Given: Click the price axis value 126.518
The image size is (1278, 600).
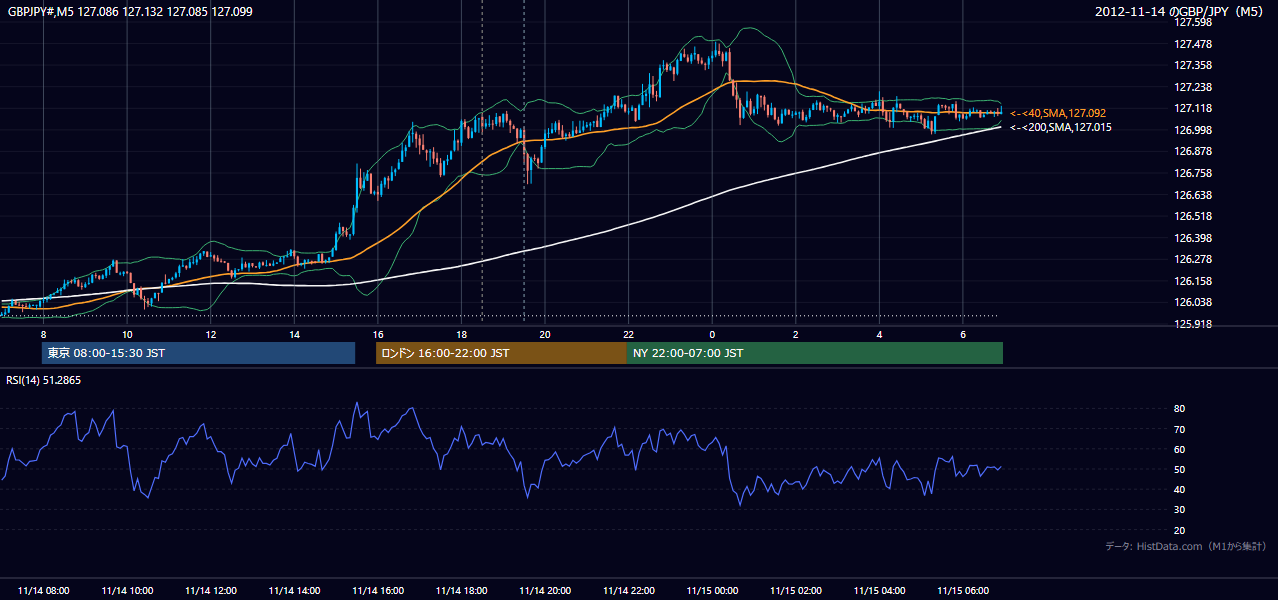Looking at the screenshot, I should tap(1193, 216).
